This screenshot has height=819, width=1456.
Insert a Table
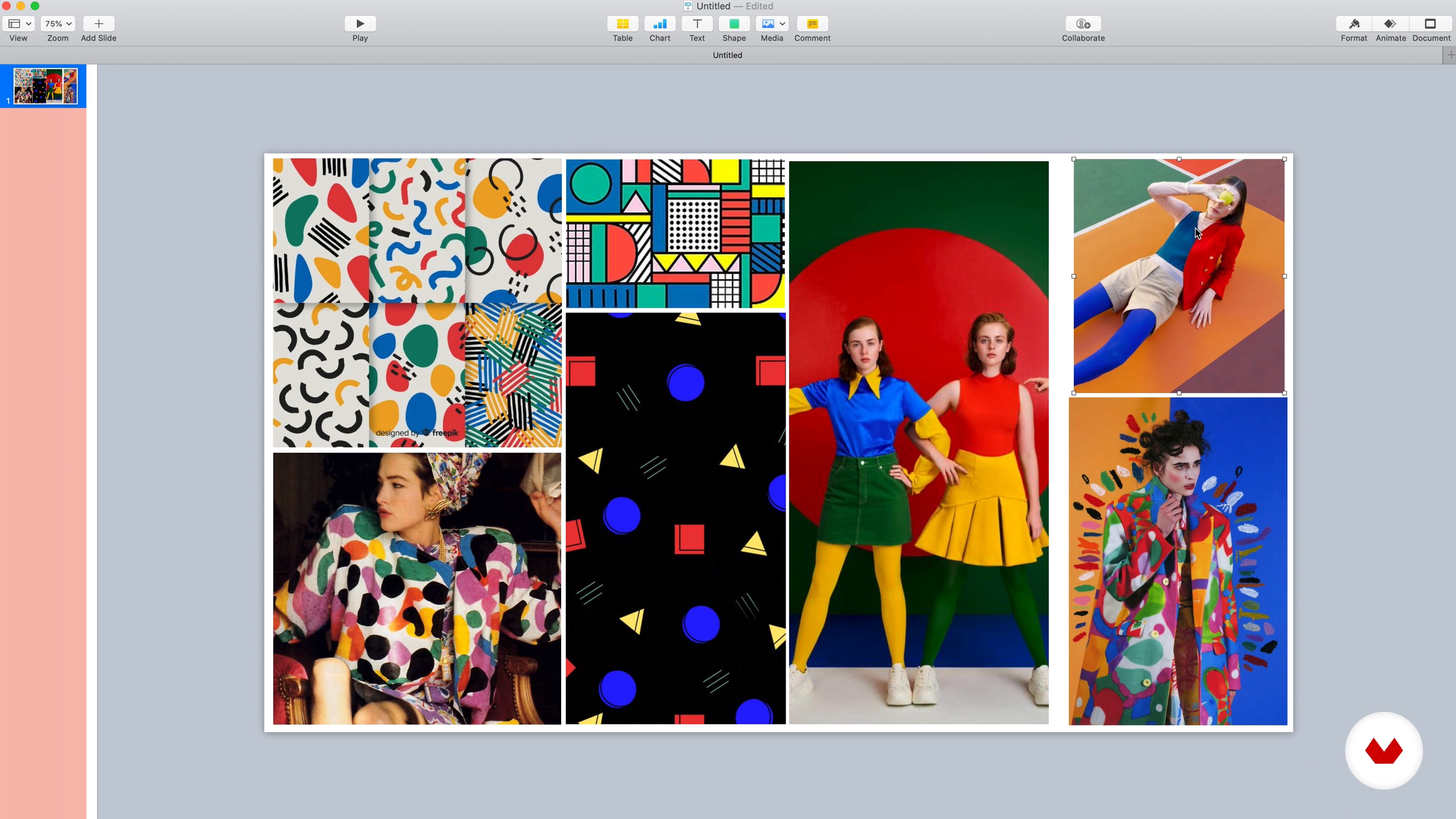click(622, 24)
